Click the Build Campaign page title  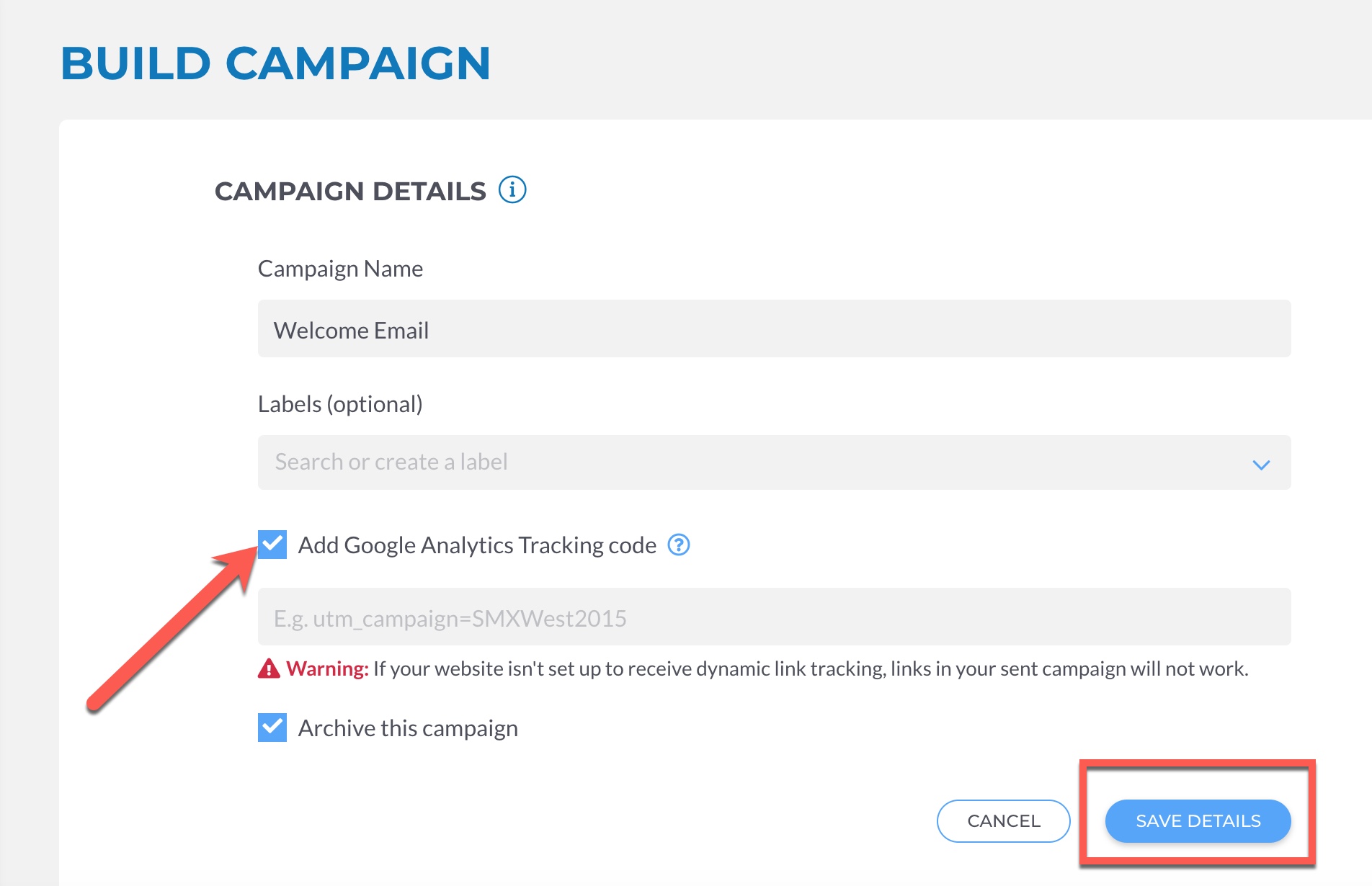275,63
